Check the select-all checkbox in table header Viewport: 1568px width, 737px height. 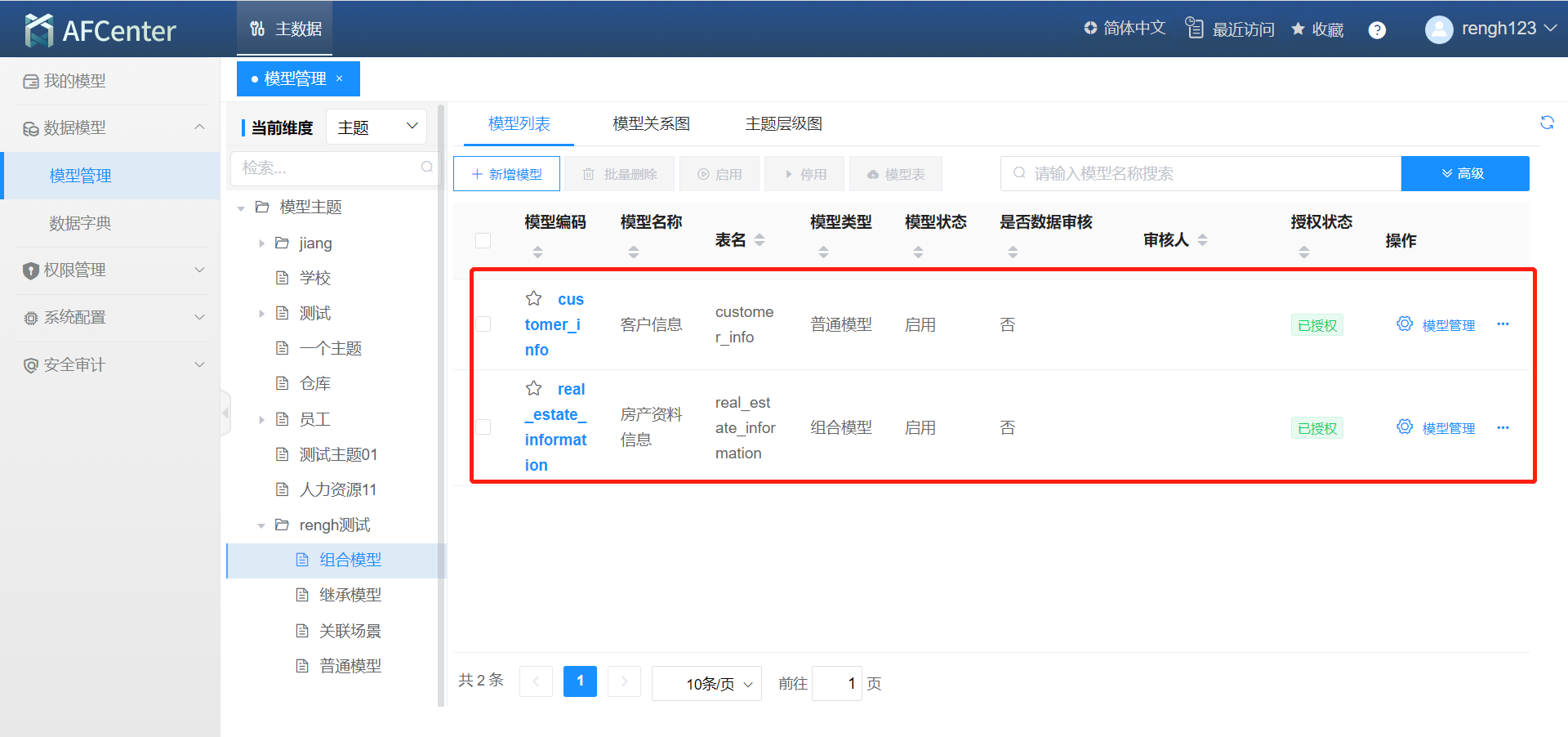[x=483, y=240]
